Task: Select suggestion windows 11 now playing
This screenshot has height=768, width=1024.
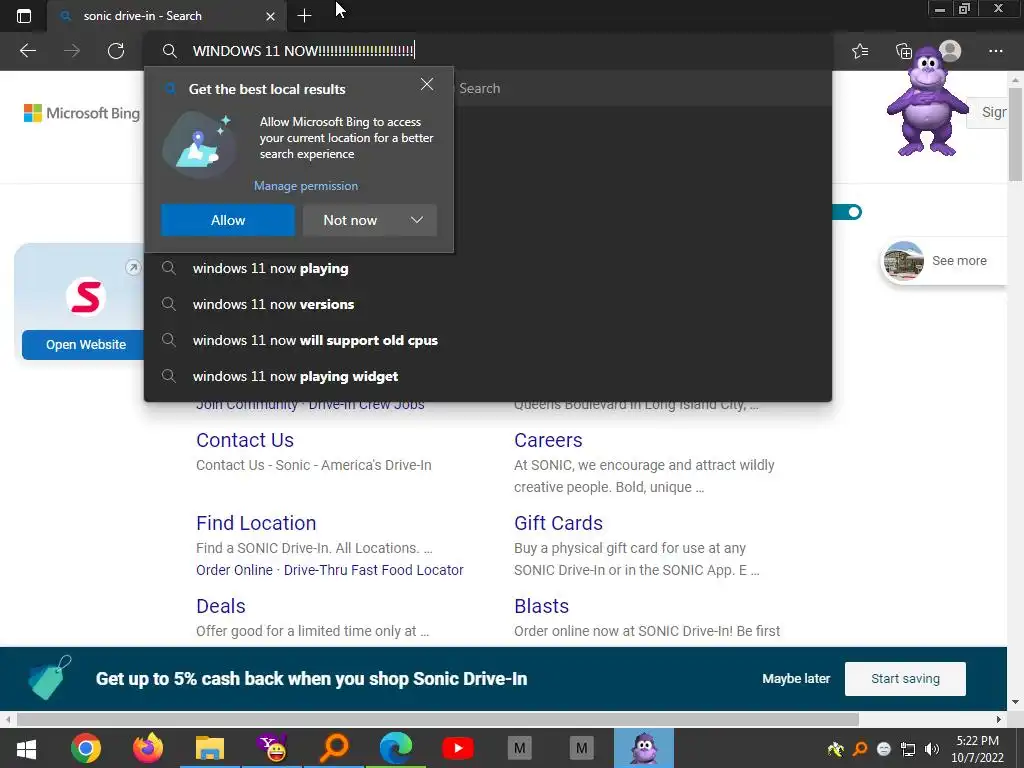Action: (488, 268)
